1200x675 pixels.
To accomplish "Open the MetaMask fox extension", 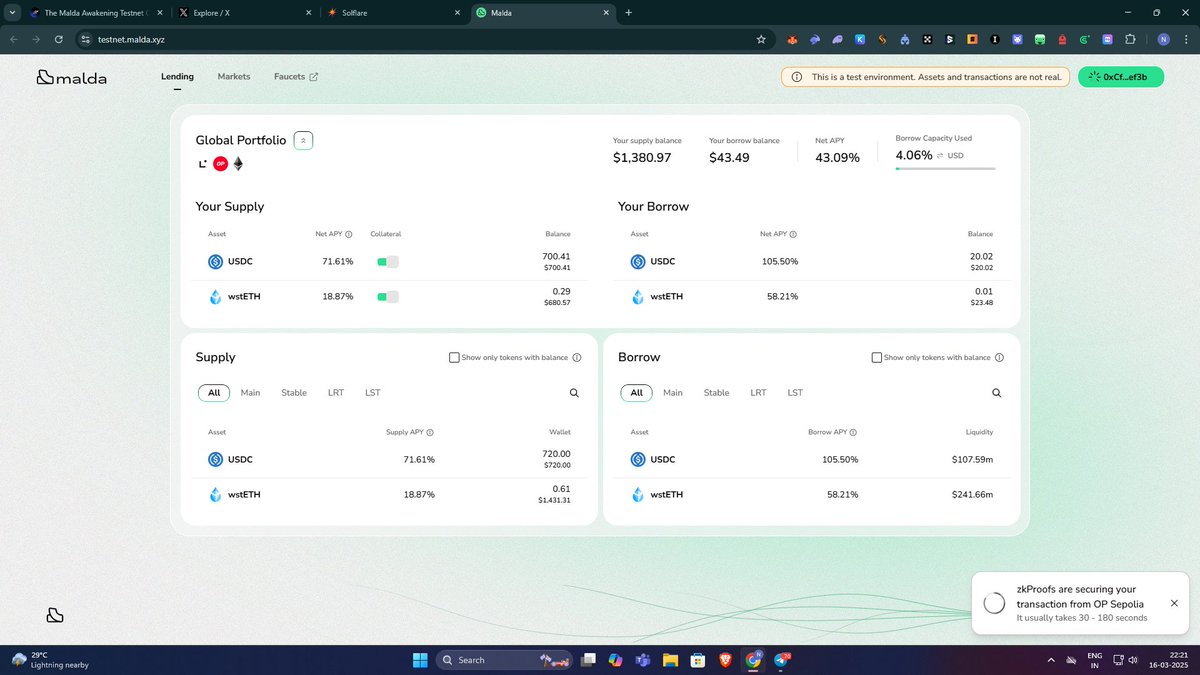I will (792, 39).
